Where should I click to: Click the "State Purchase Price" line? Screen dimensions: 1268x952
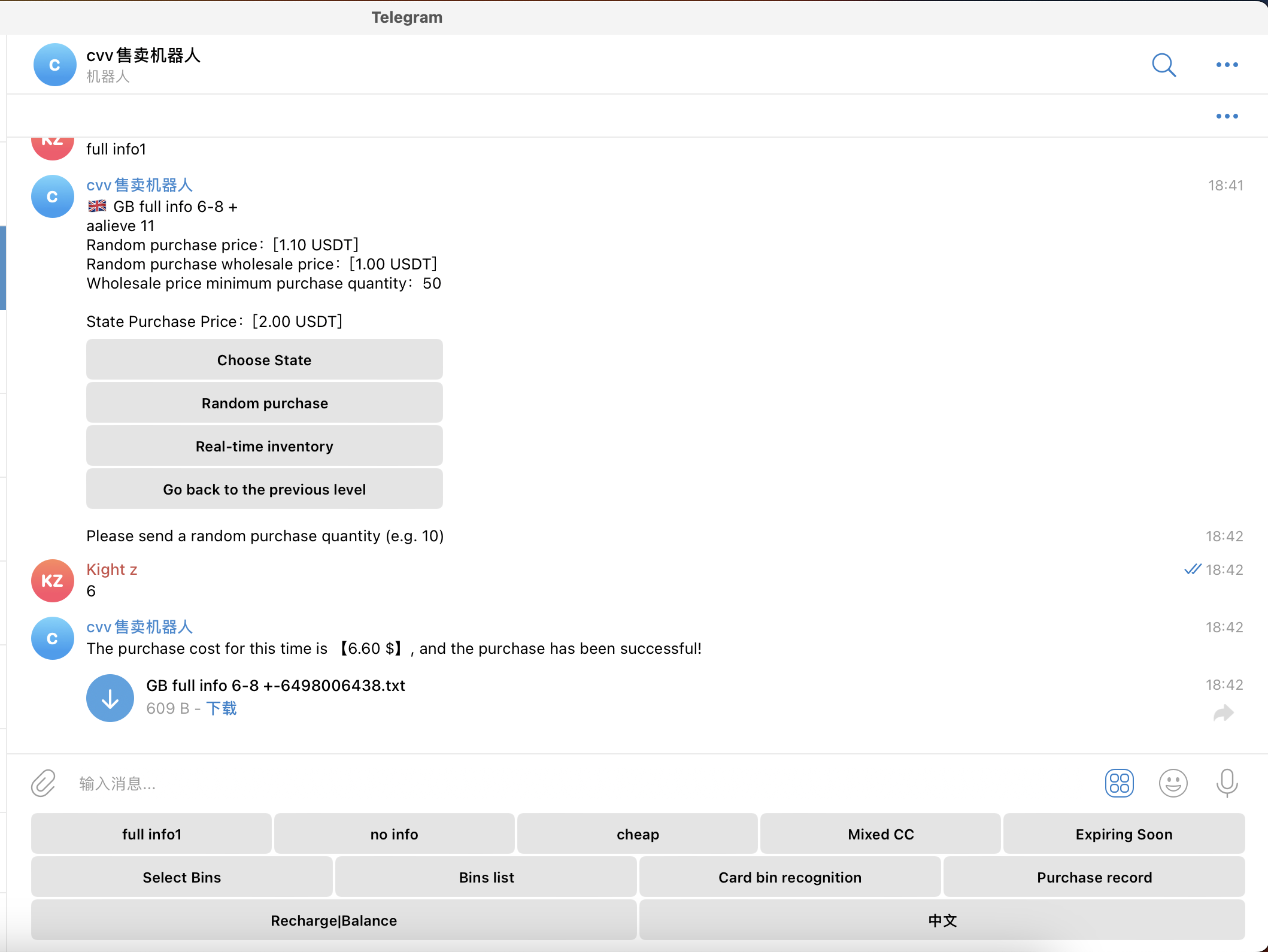pyautogui.click(x=214, y=322)
